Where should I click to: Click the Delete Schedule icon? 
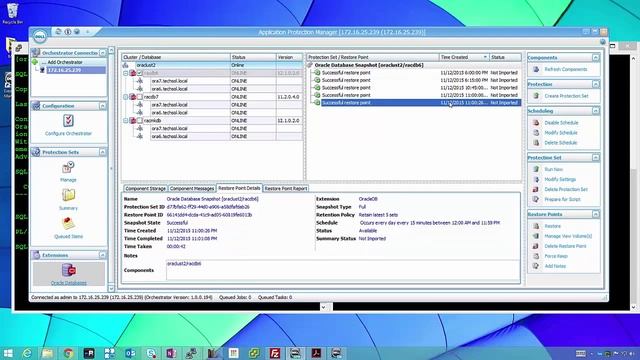click(x=536, y=143)
